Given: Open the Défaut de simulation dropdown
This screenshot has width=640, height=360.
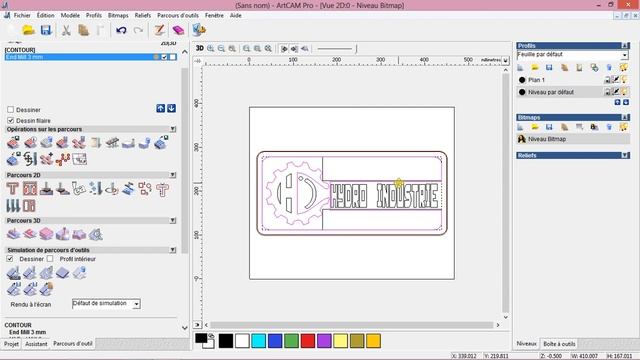Looking at the screenshot, I should 137,304.
